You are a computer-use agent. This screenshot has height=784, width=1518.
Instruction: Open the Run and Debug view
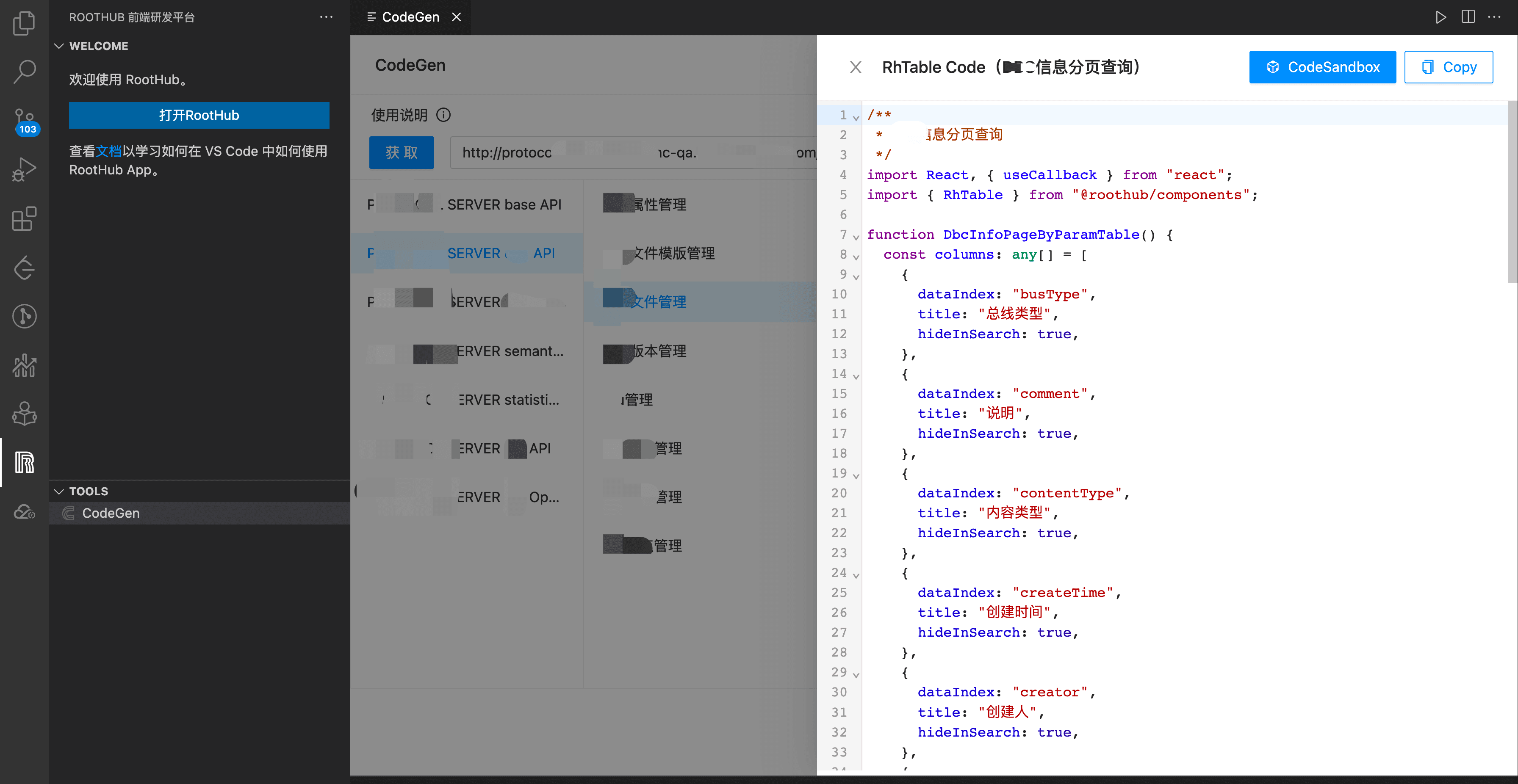click(x=24, y=170)
